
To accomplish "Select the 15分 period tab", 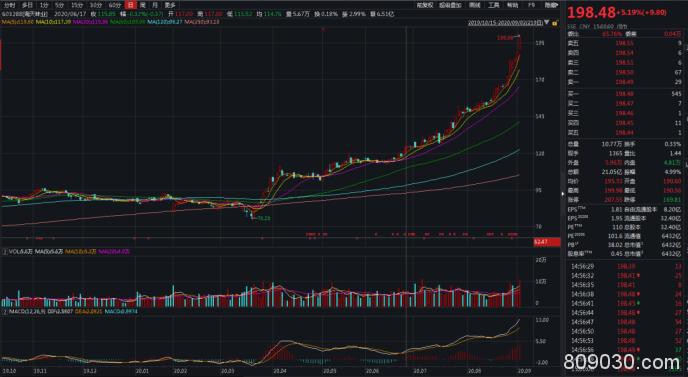I will click(x=77, y=5).
